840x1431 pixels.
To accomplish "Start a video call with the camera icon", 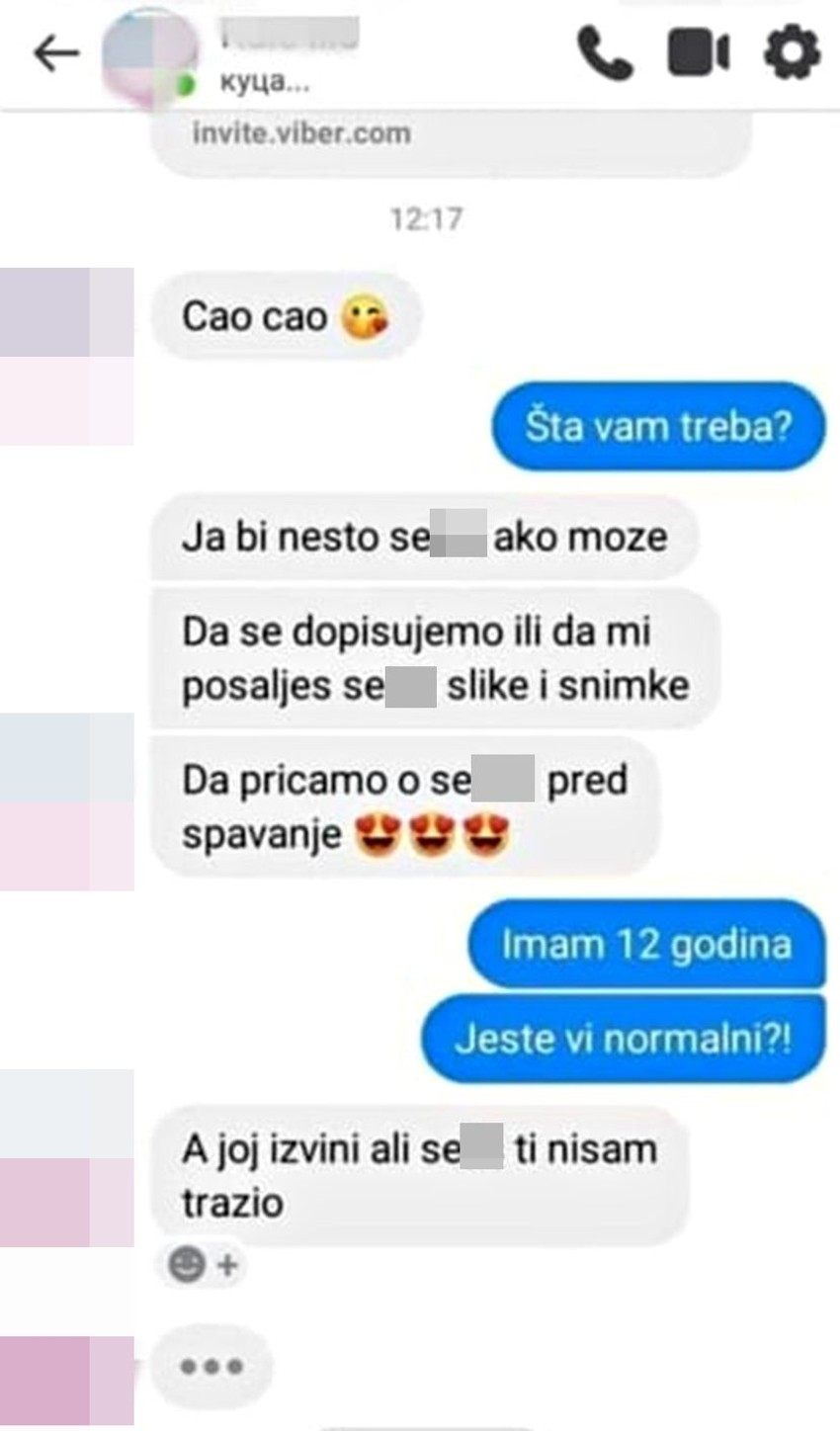I will pyautogui.click(x=699, y=52).
